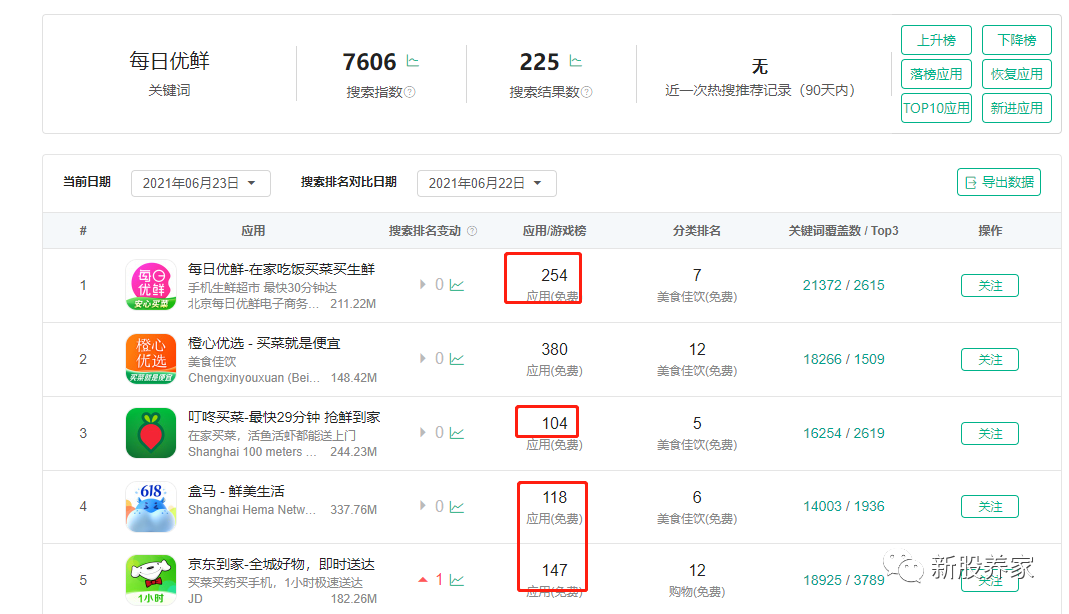This screenshot has height=614, width=1069.
Task: Expand rank change arrow for 叮咚买菜
Action: (423, 433)
